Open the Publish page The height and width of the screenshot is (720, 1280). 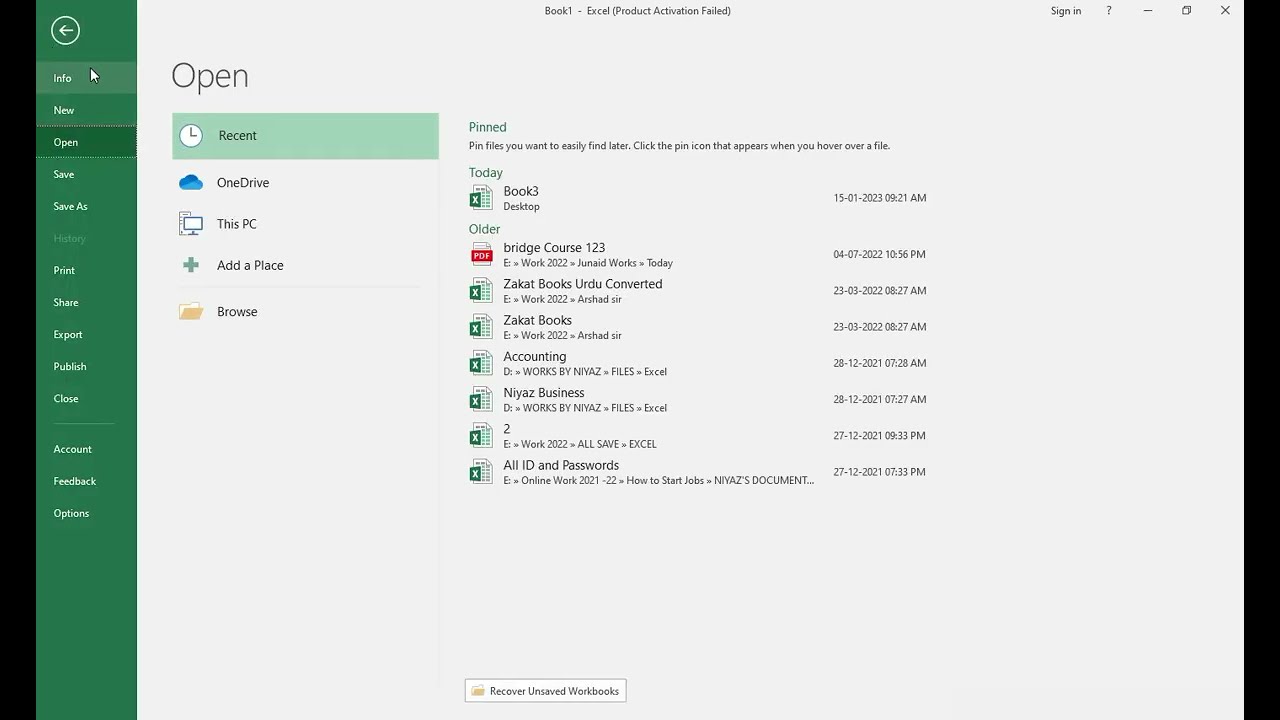click(86, 366)
